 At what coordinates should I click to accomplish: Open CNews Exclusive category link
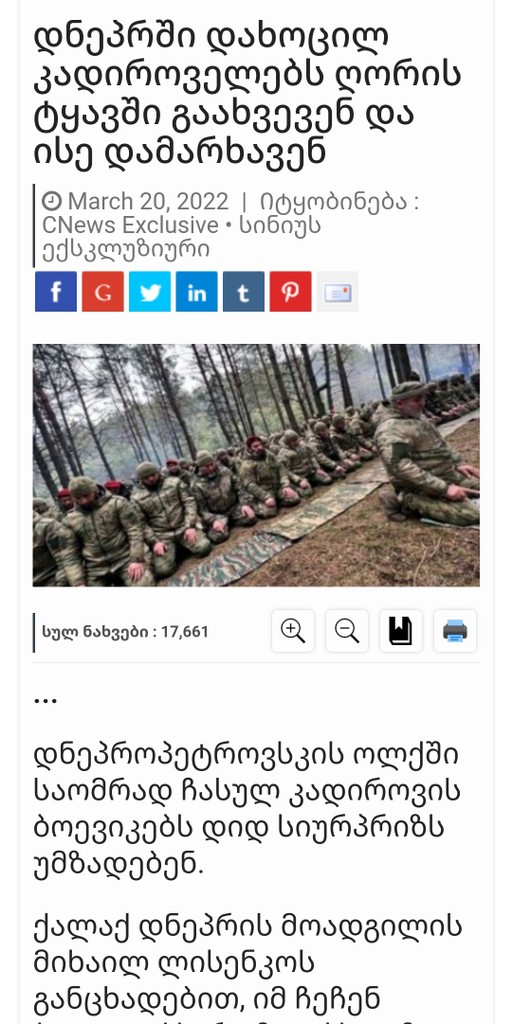click(x=131, y=225)
